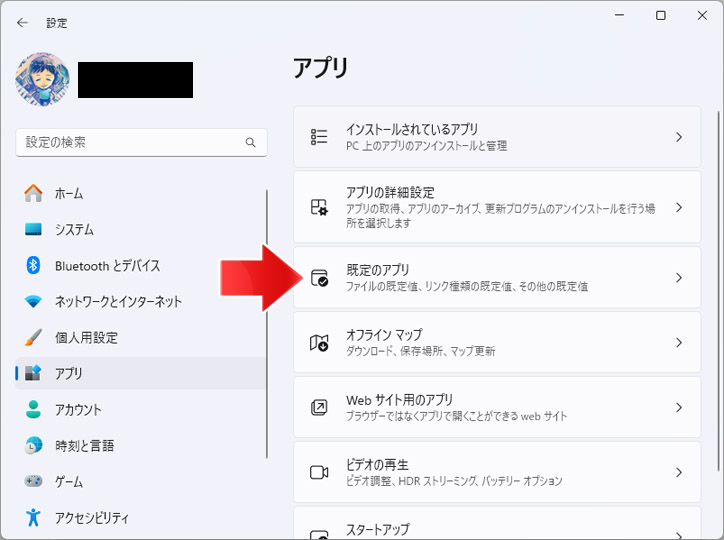This screenshot has width=724, height=540.
Task: Expand ビデオの再生 chevron
Action: coord(679,472)
